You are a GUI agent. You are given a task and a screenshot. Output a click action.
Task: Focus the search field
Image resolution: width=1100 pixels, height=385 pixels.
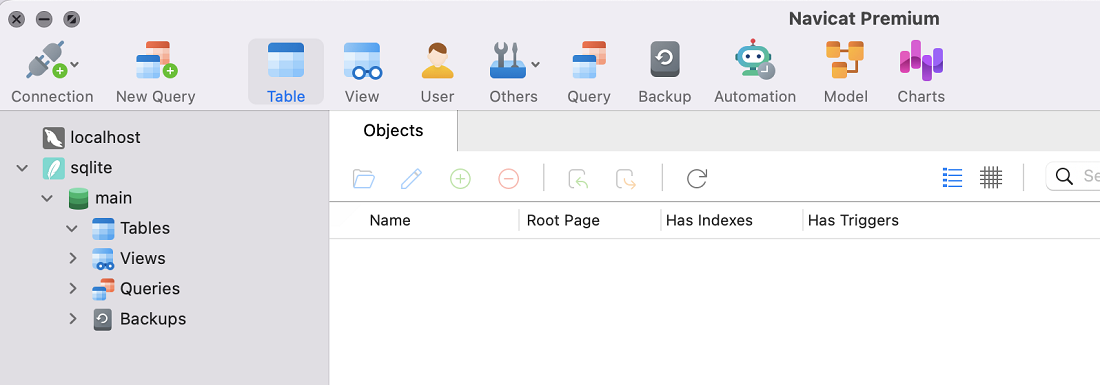click(x=1073, y=176)
